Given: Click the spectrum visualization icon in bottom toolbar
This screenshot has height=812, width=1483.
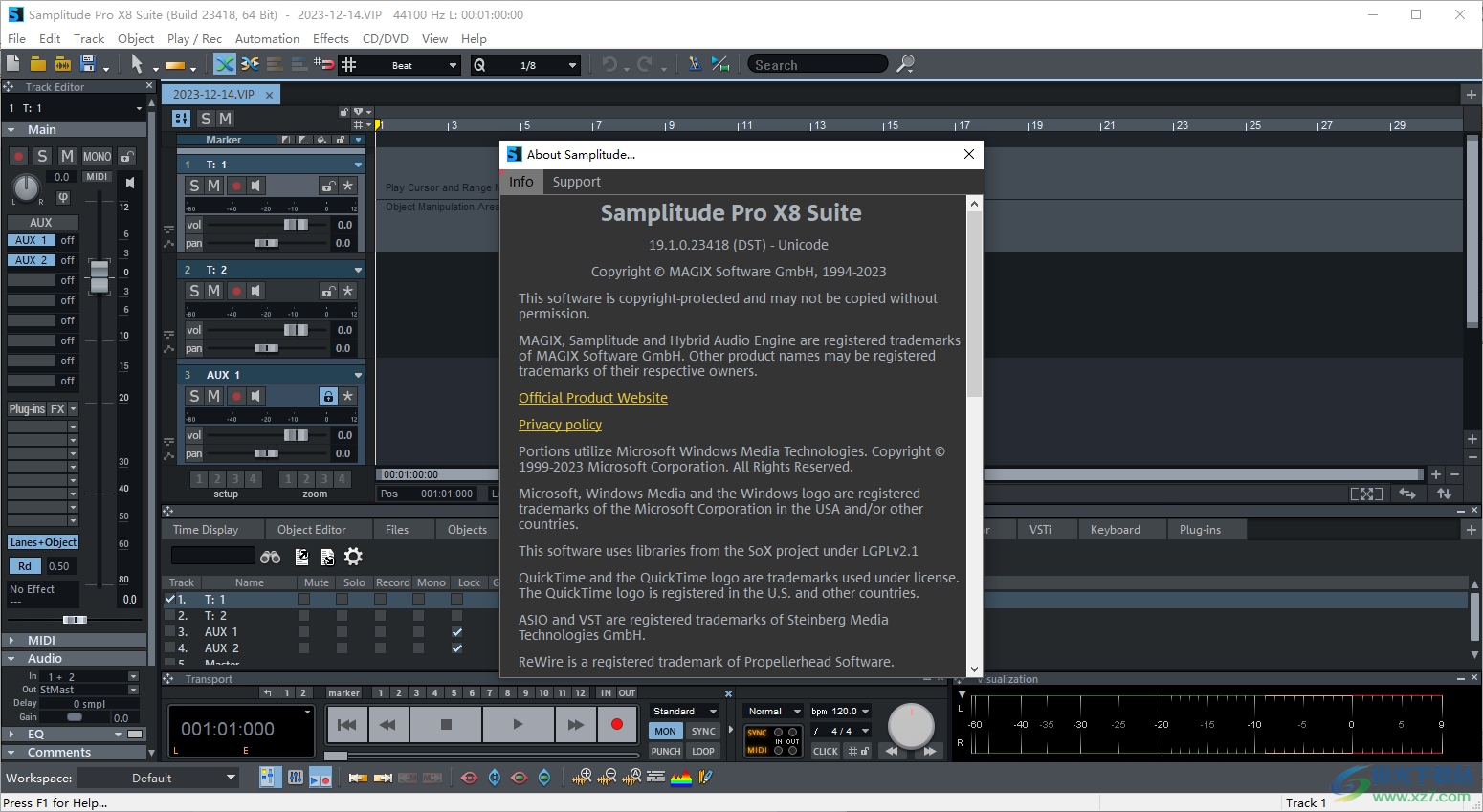Looking at the screenshot, I should point(681,778).
